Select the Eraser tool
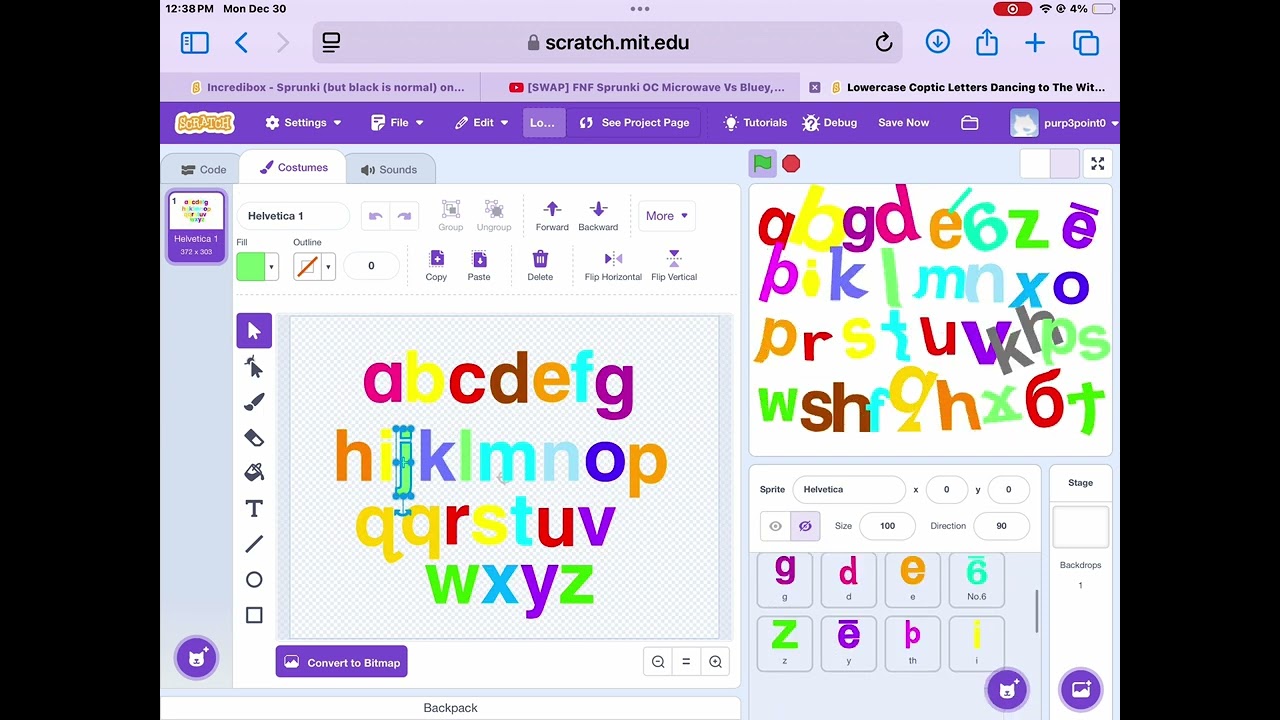This screenshot has width=1280, height=720. click(254, 438)
